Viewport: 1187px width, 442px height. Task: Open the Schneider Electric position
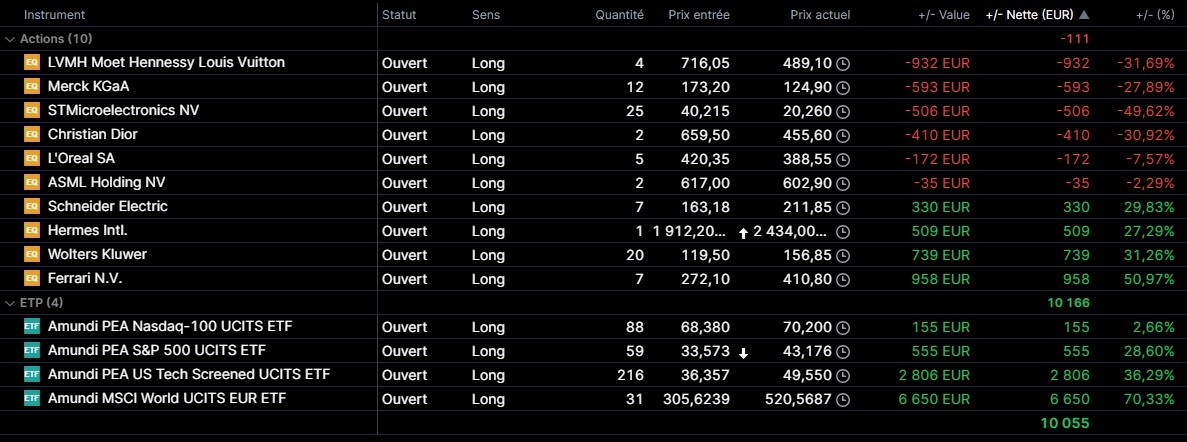coord(108,206)
